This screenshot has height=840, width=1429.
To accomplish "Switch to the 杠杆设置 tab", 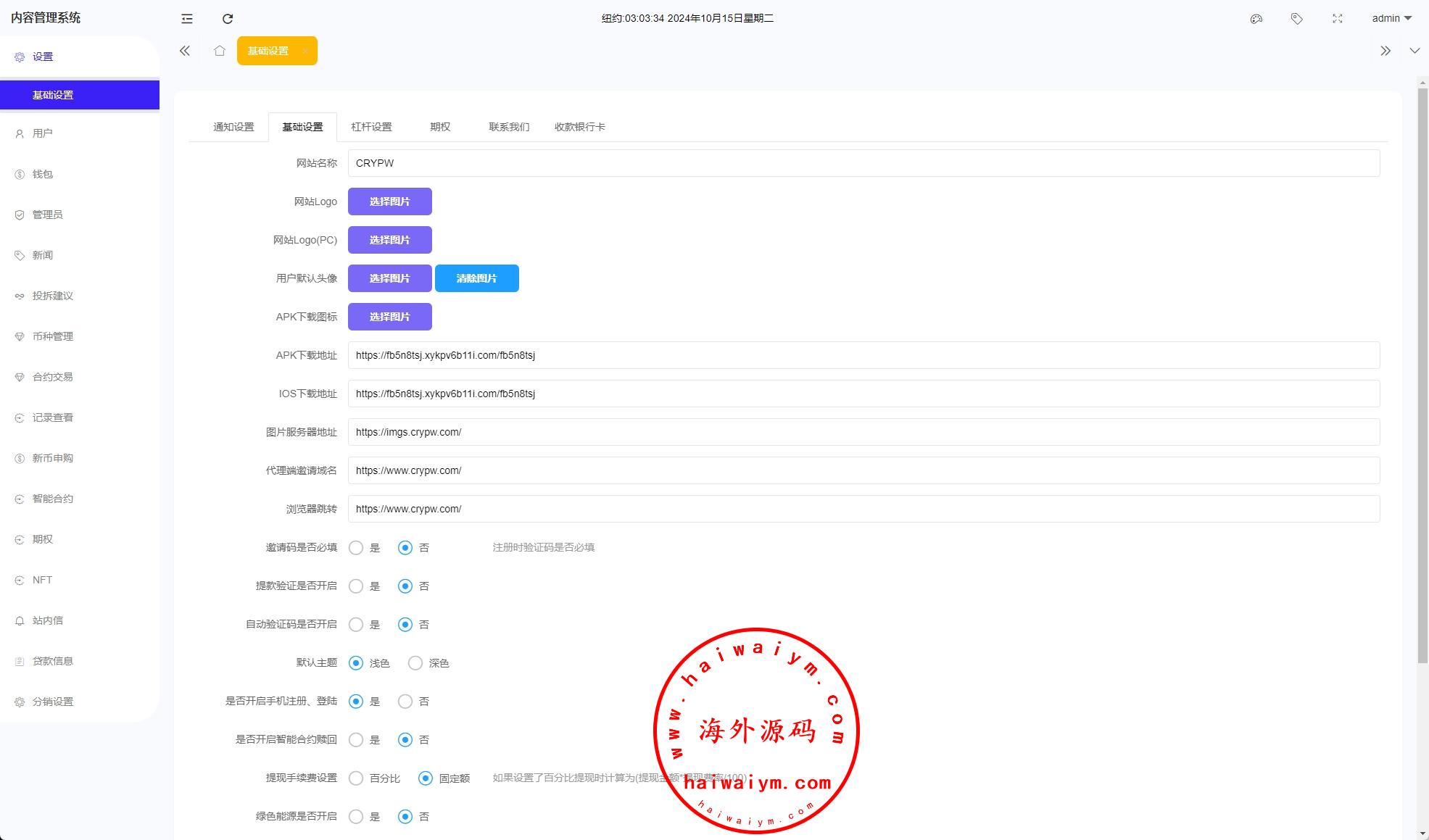I will coord(371,127).
